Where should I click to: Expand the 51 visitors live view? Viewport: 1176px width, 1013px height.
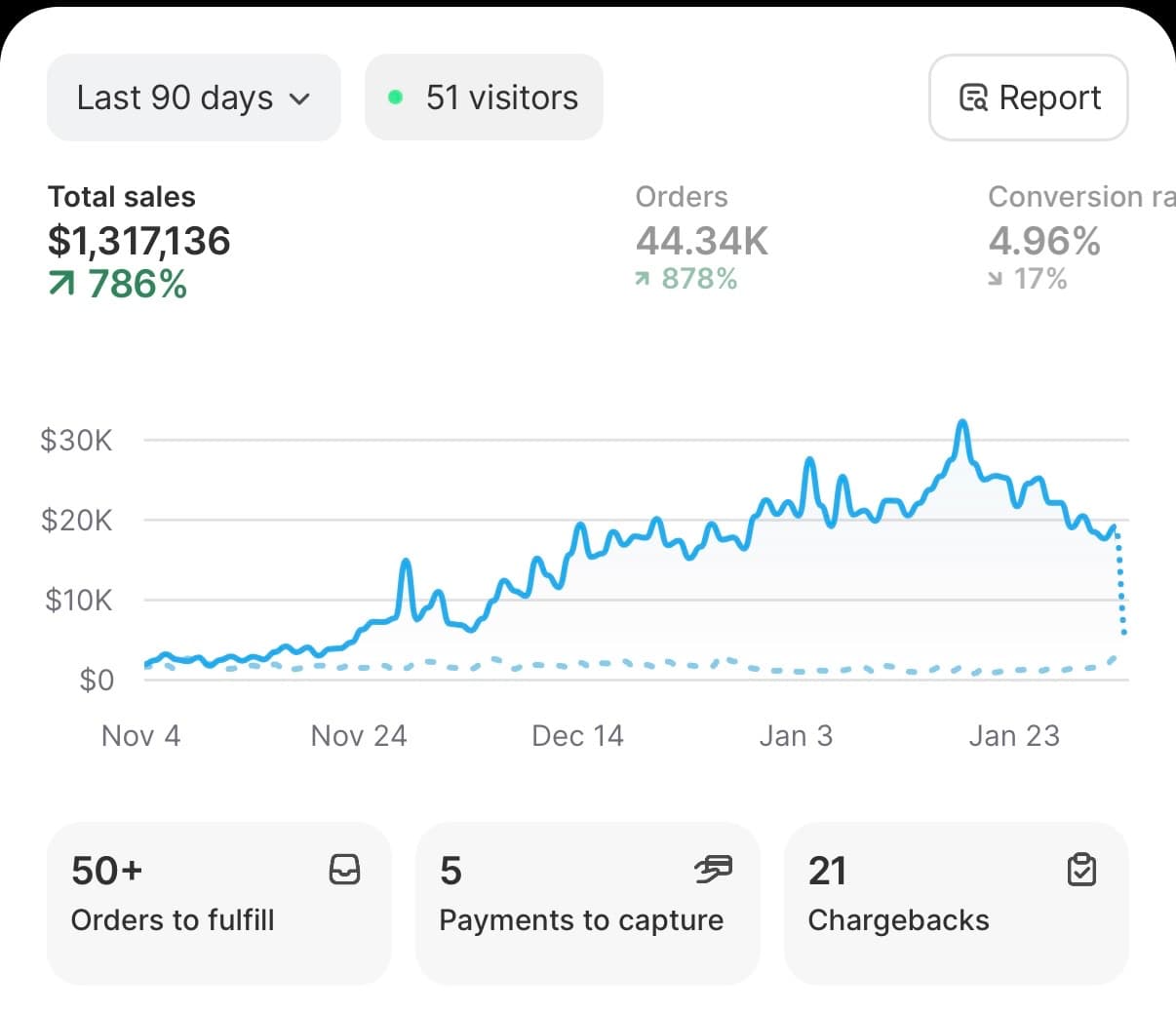484,97
